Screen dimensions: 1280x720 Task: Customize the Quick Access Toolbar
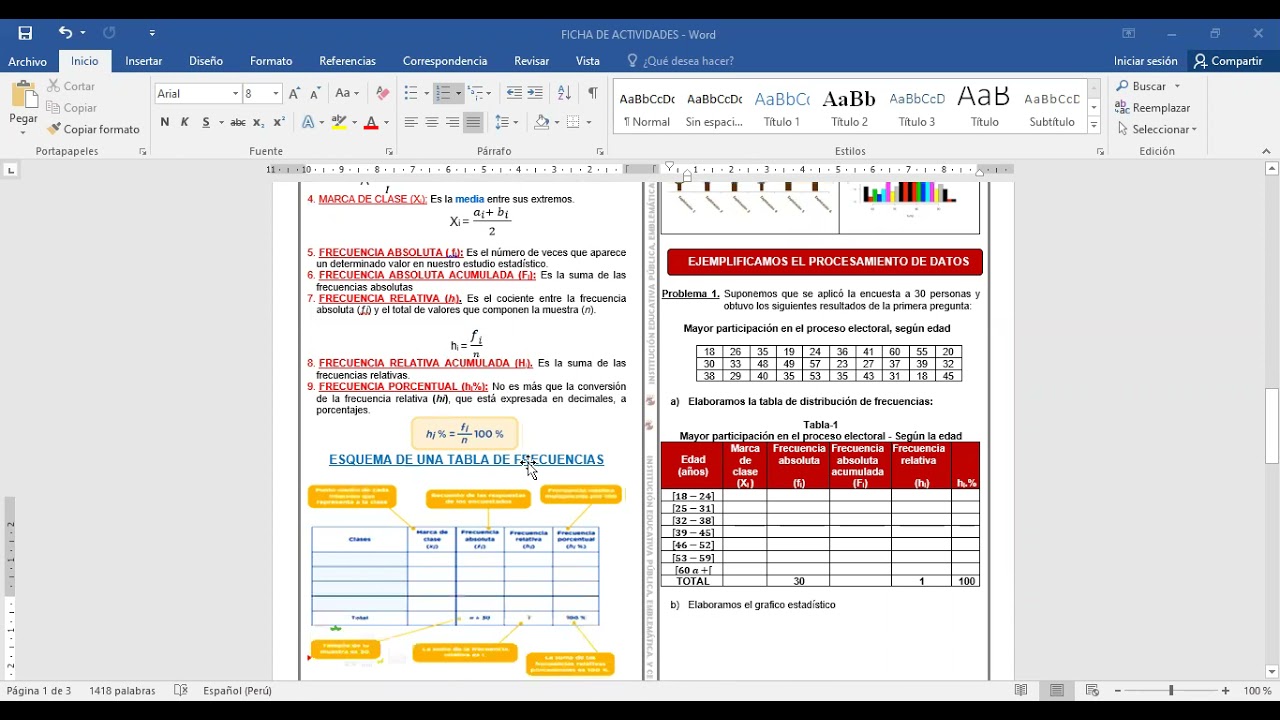tap(152, 33)
